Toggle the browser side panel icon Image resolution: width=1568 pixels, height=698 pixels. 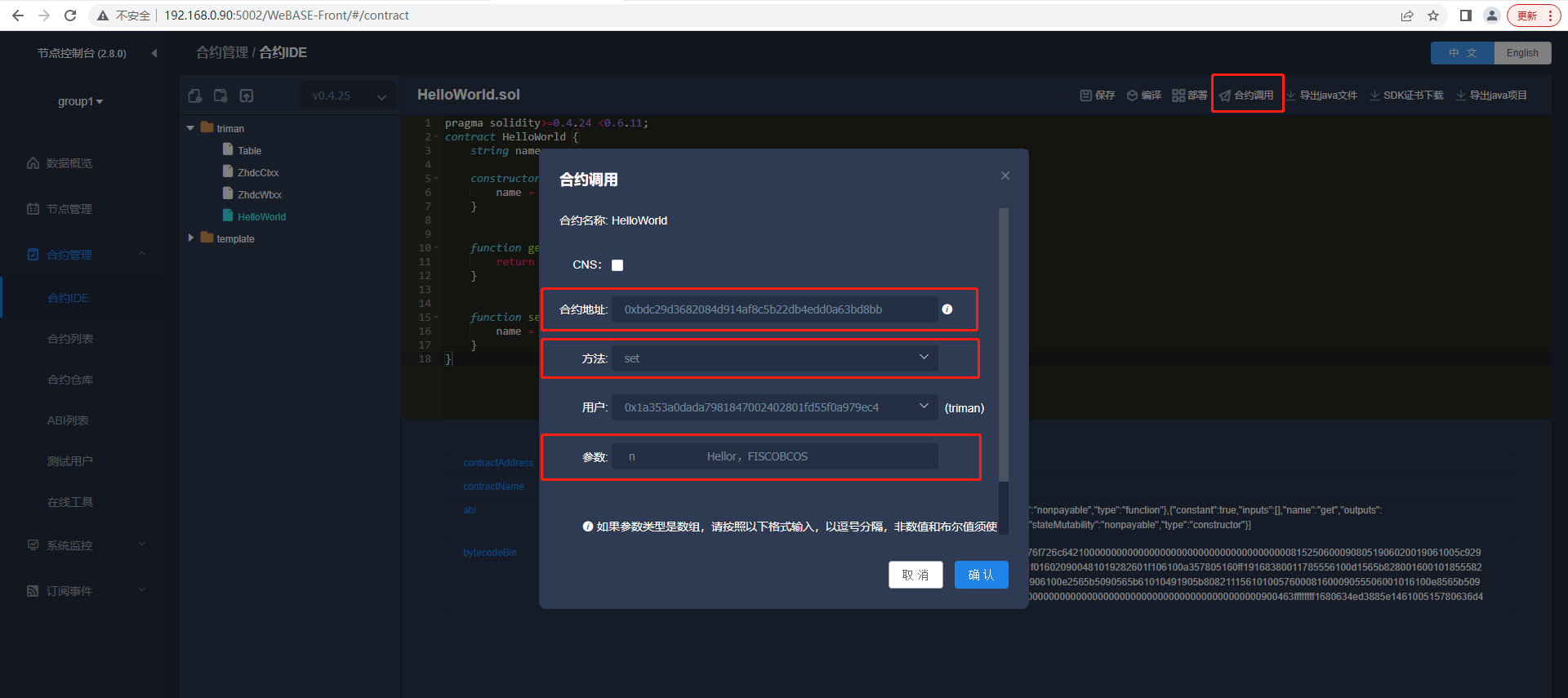[1466, 16]
